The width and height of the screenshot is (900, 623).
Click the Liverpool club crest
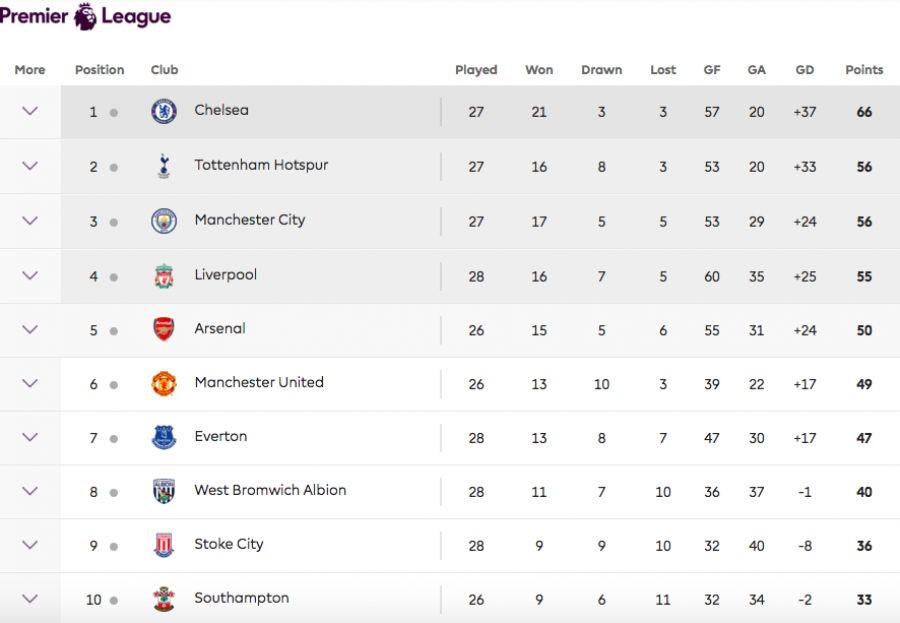(164, 275)
